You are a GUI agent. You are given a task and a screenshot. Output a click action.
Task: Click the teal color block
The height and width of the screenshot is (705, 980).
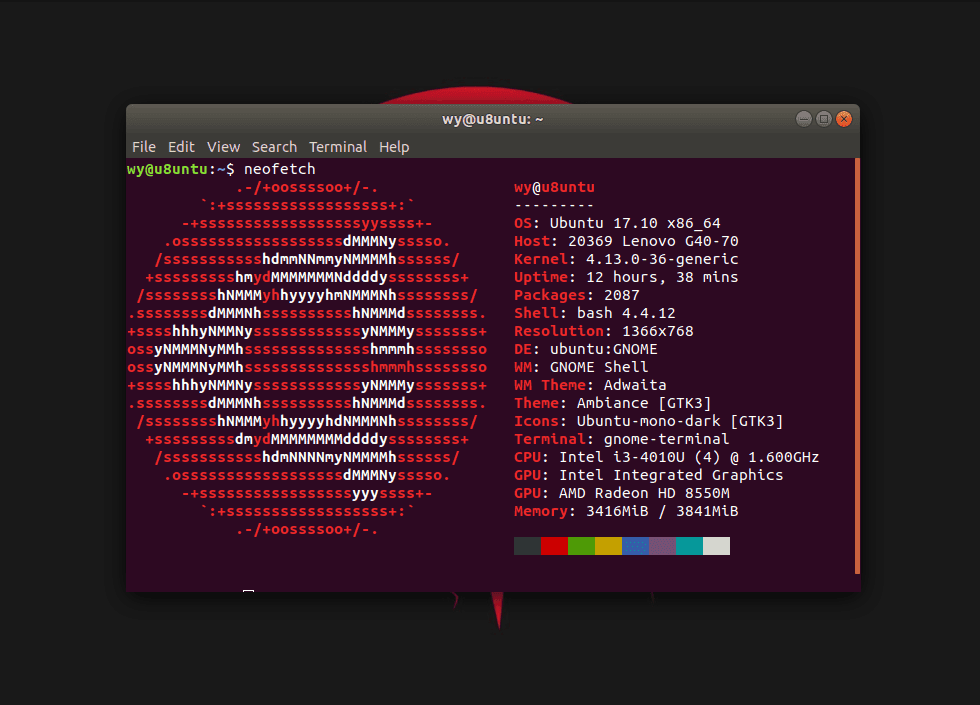click(689, 546)
